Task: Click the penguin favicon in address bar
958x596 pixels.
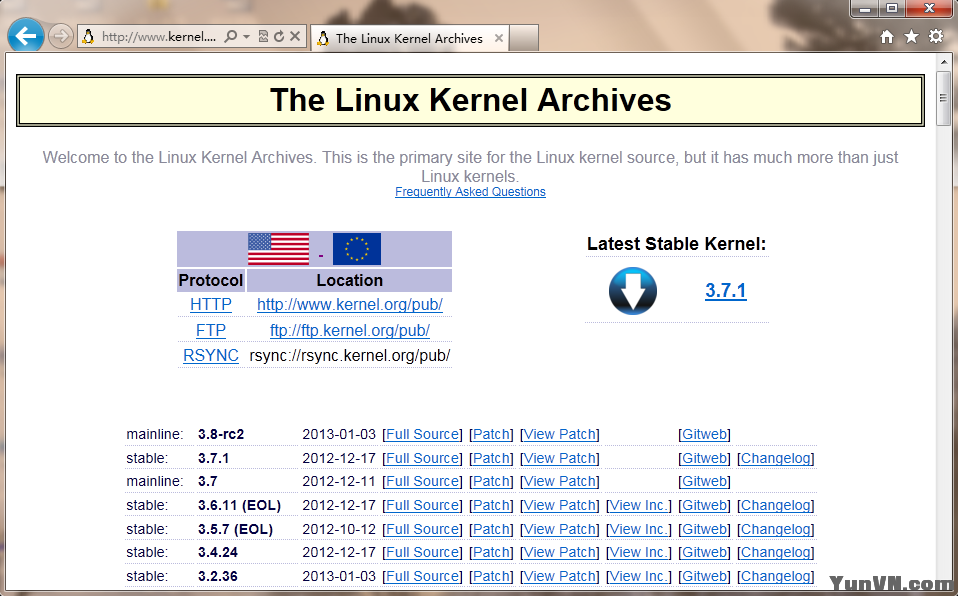Action: 89,37
